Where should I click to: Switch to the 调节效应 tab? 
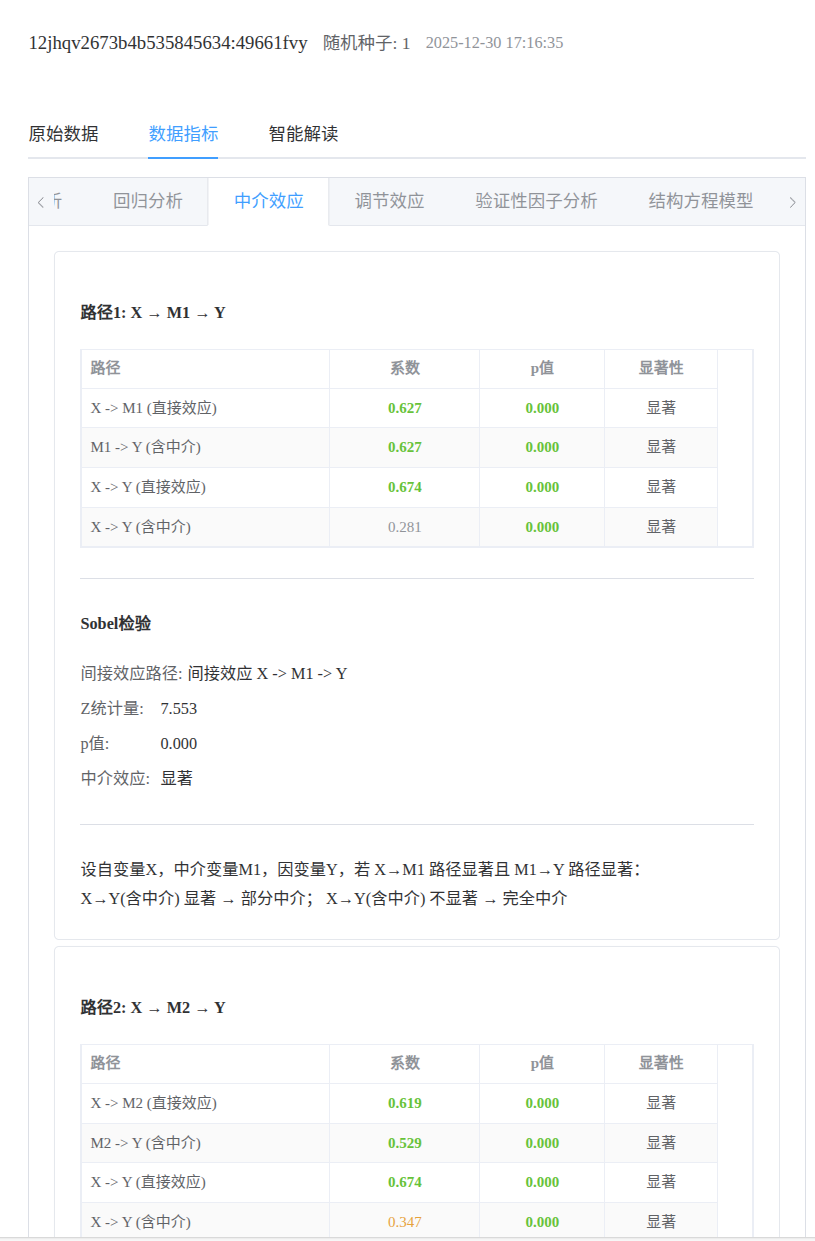(389, 202)
